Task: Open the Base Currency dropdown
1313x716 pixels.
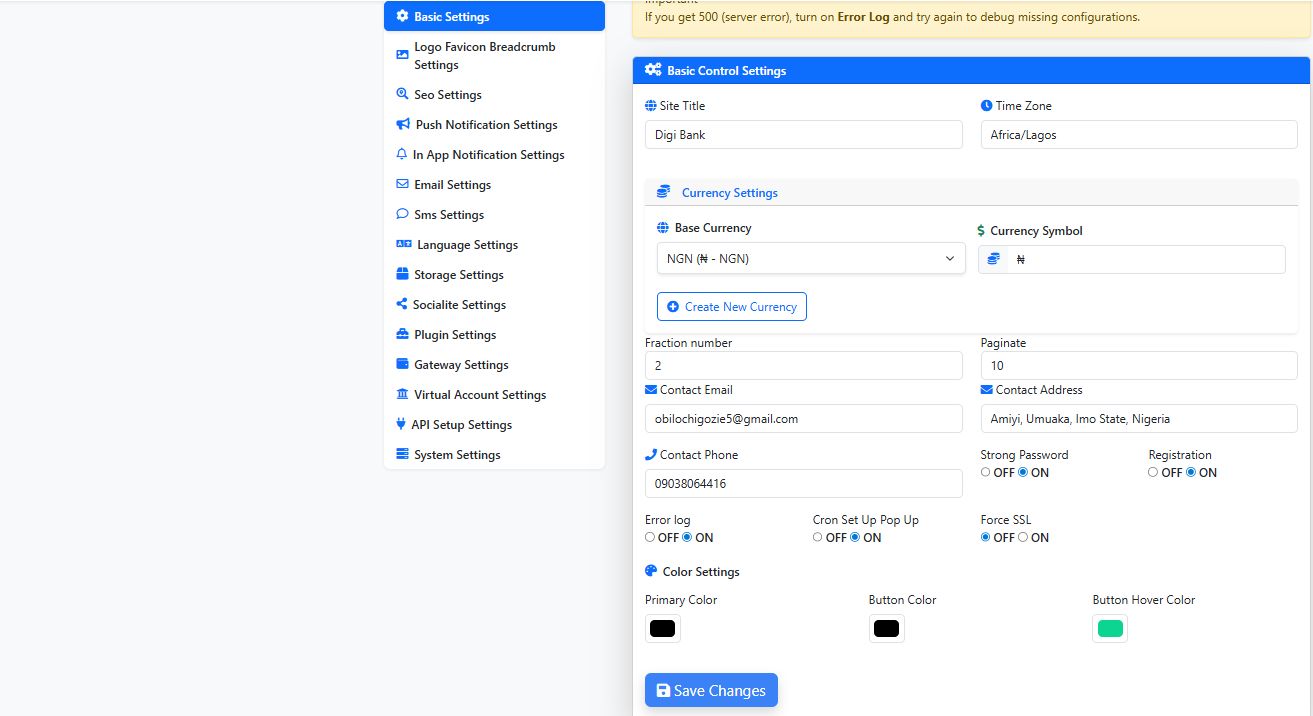Action: 810,259
